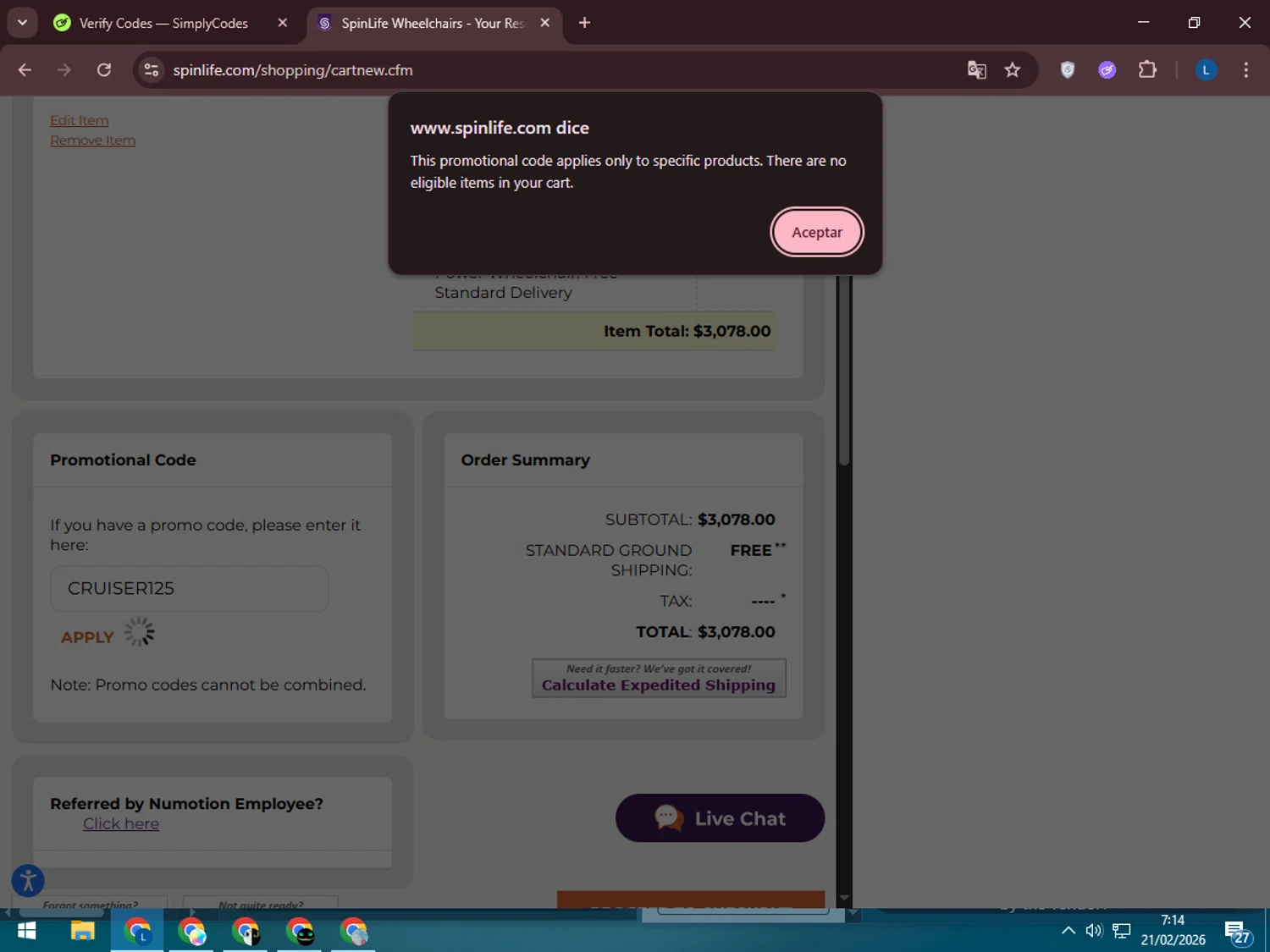Switch to the Verify Codes — SimplyCodes tab
The height and width of the screenshot is (952, 1270).
click(x=163, y=23)
